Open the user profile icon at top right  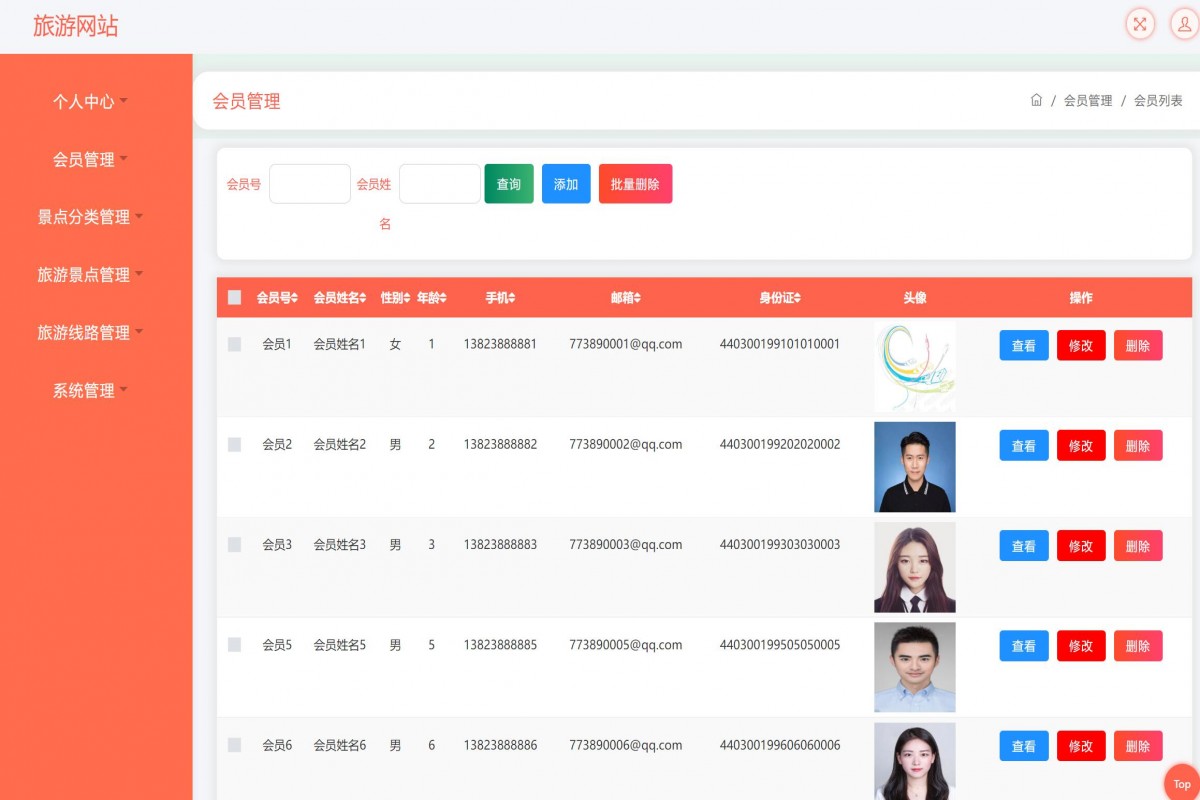(1183, 24)
